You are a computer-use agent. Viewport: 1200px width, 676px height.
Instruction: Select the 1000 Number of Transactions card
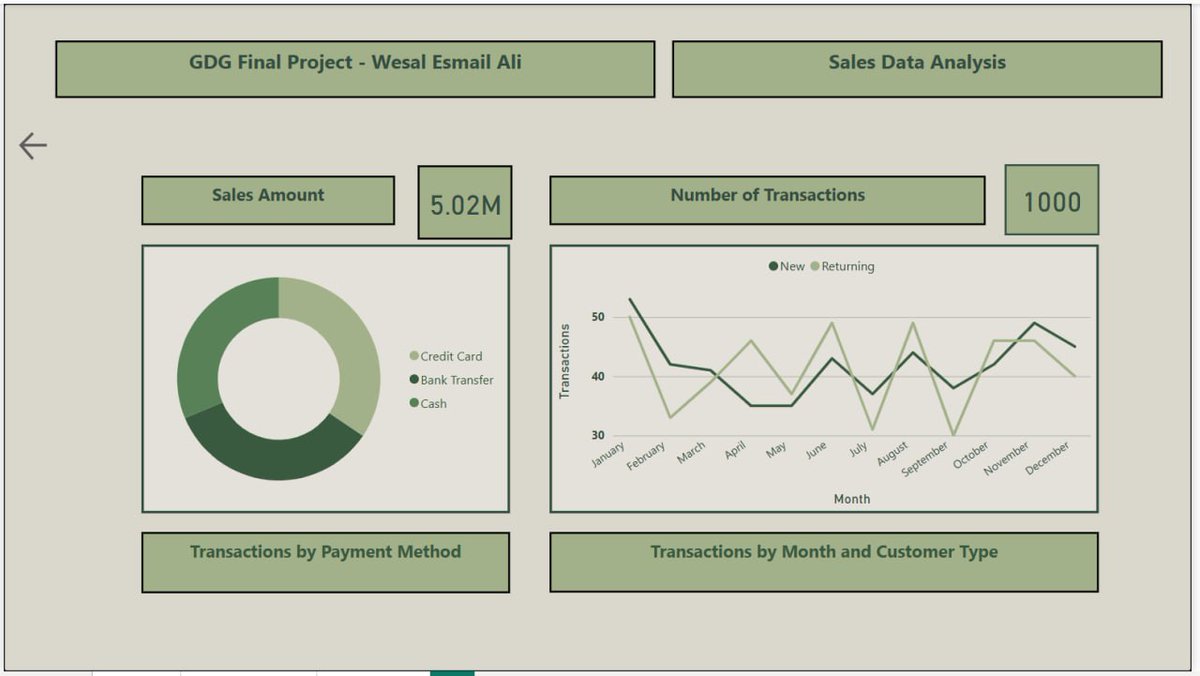click(1051, 201)
